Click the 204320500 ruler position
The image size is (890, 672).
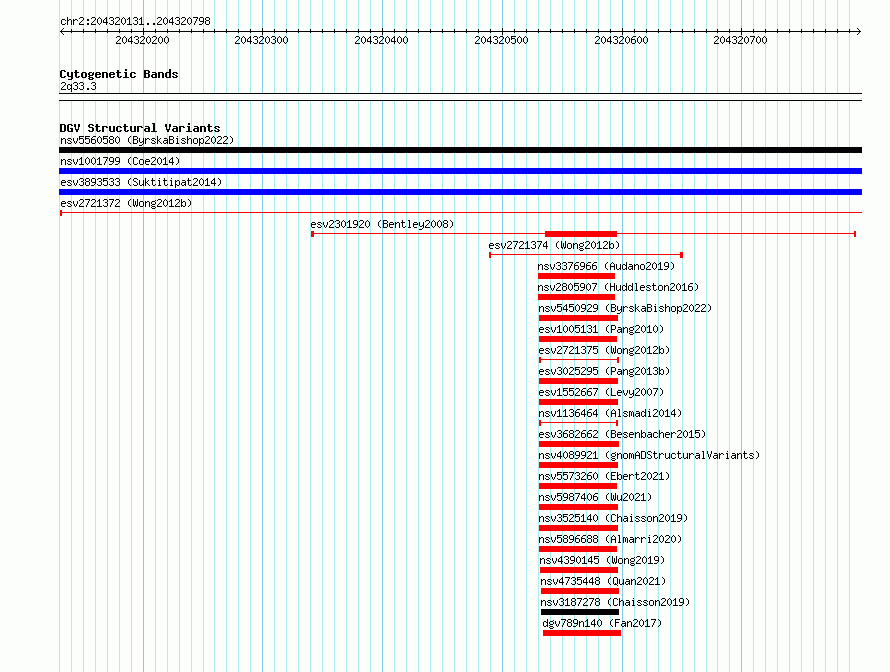coord(501,40)
